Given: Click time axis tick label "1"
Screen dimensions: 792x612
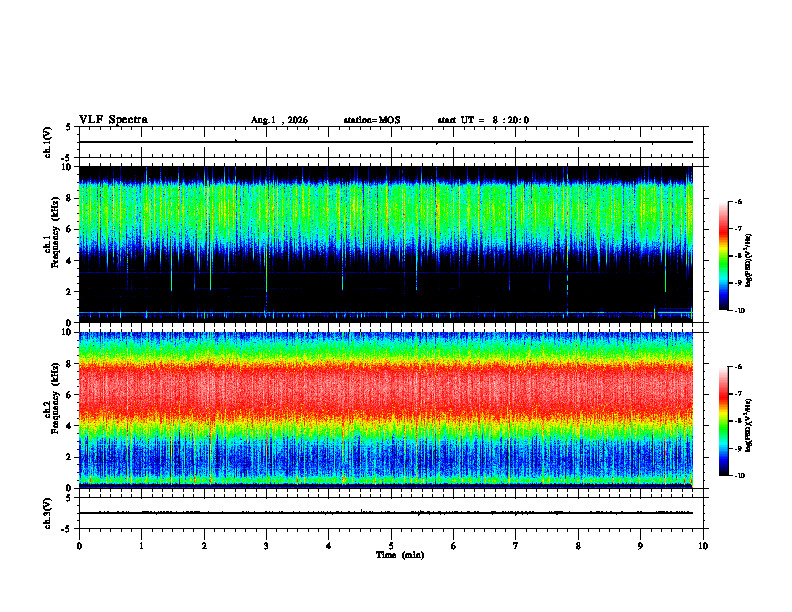Looking at the screenshot, I should tap(141, 546).
